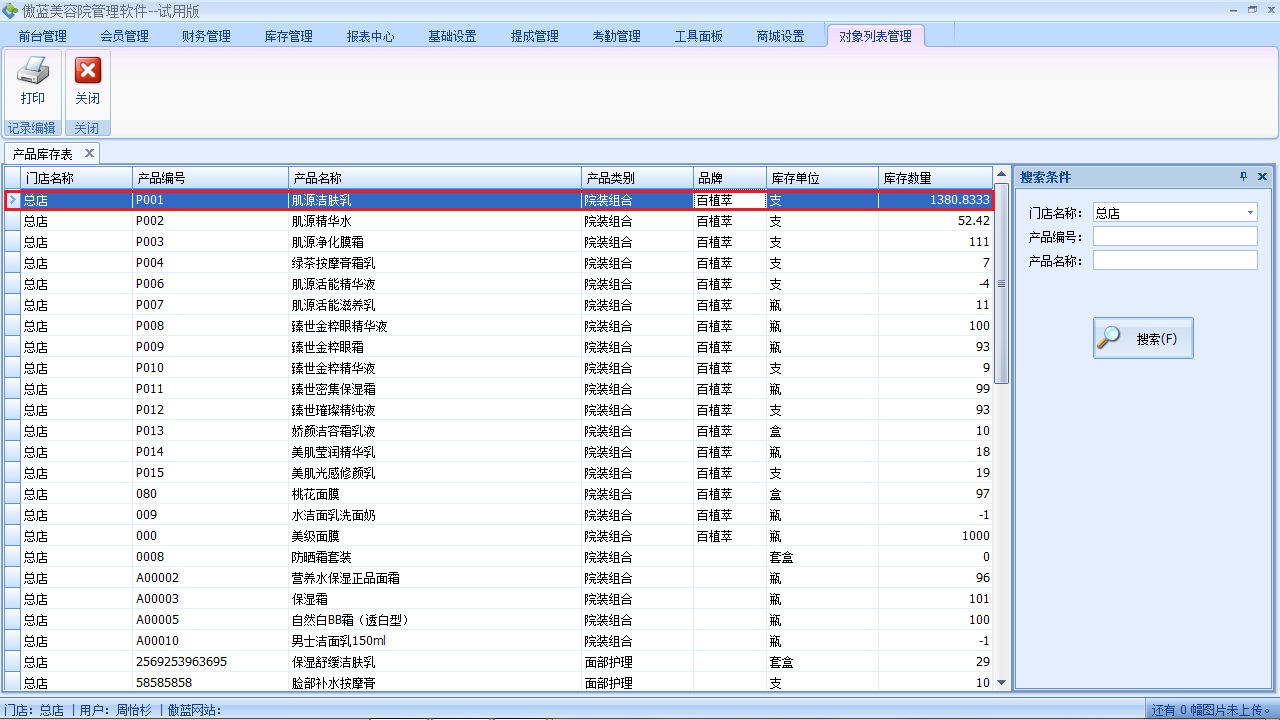Click the red 关闭 close icon
Viewport: 1280px width, 720px height.
click(87, 70)
